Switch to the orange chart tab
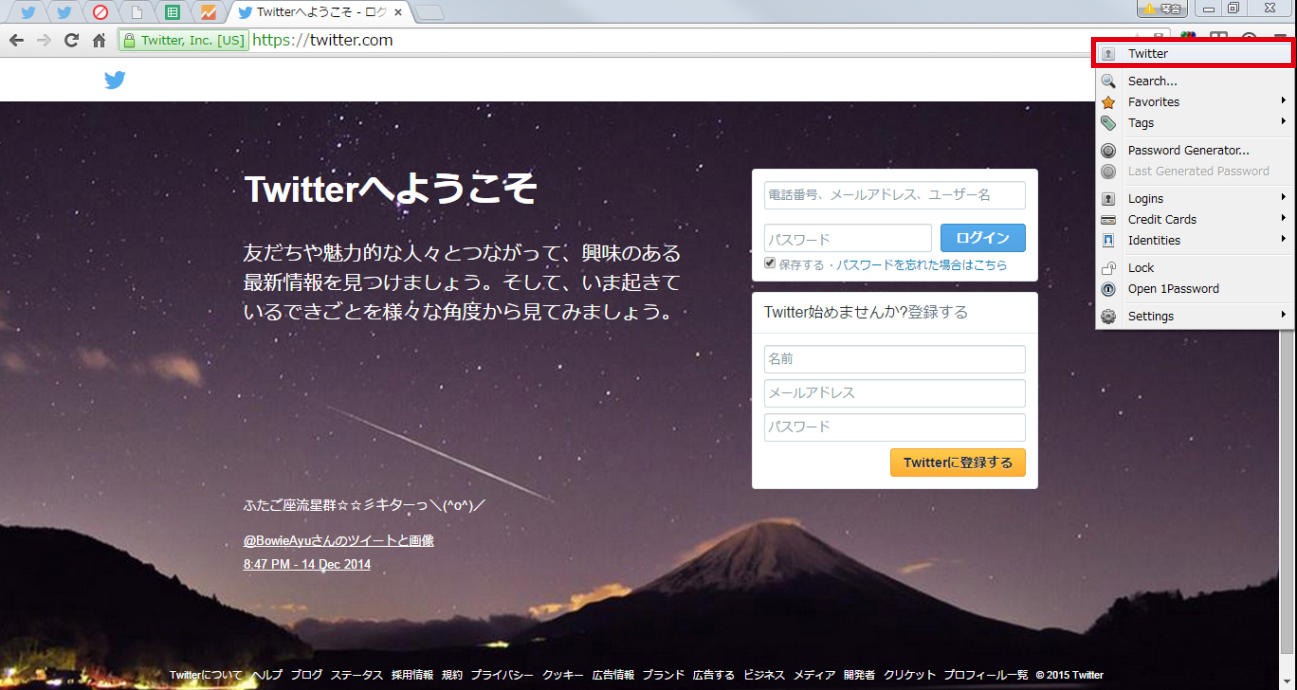Screen dimensions: 1297x690 [x=208, y=12]
